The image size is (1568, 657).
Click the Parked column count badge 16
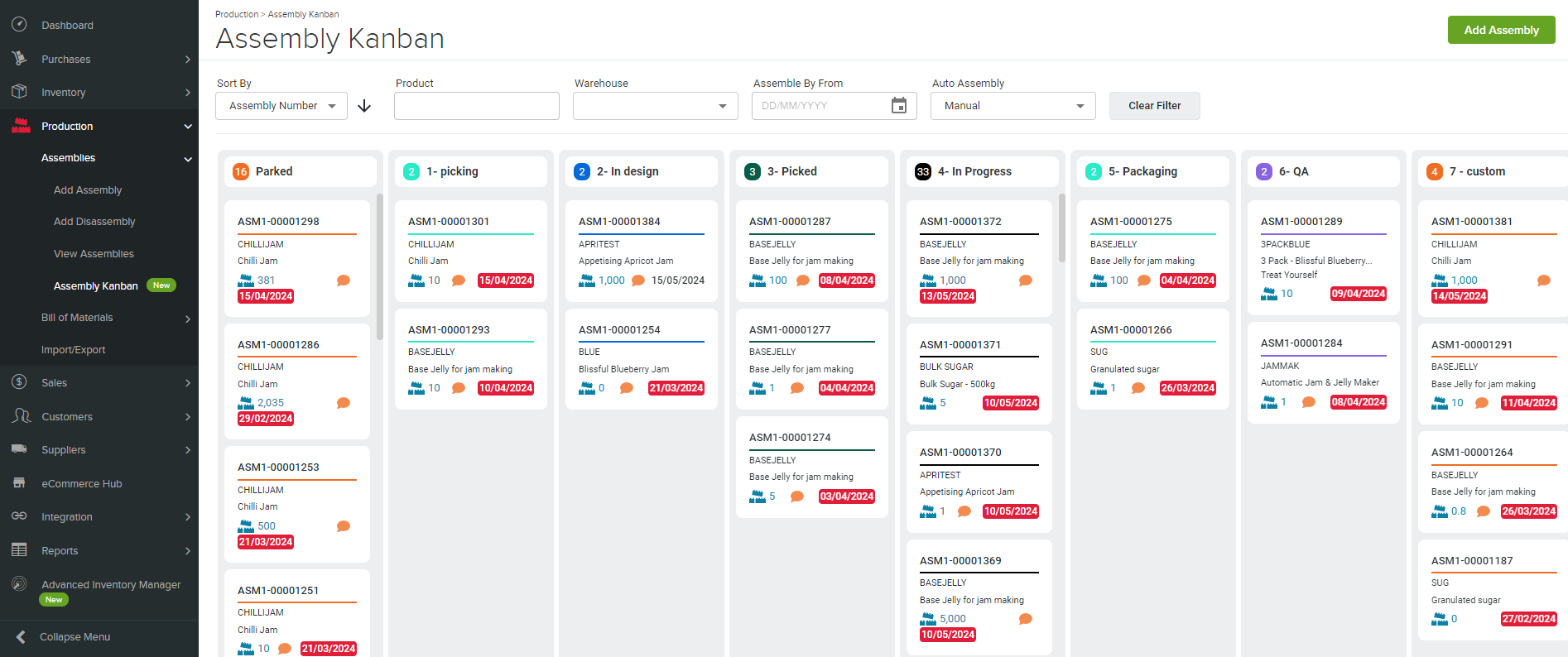tap(241, 171)
